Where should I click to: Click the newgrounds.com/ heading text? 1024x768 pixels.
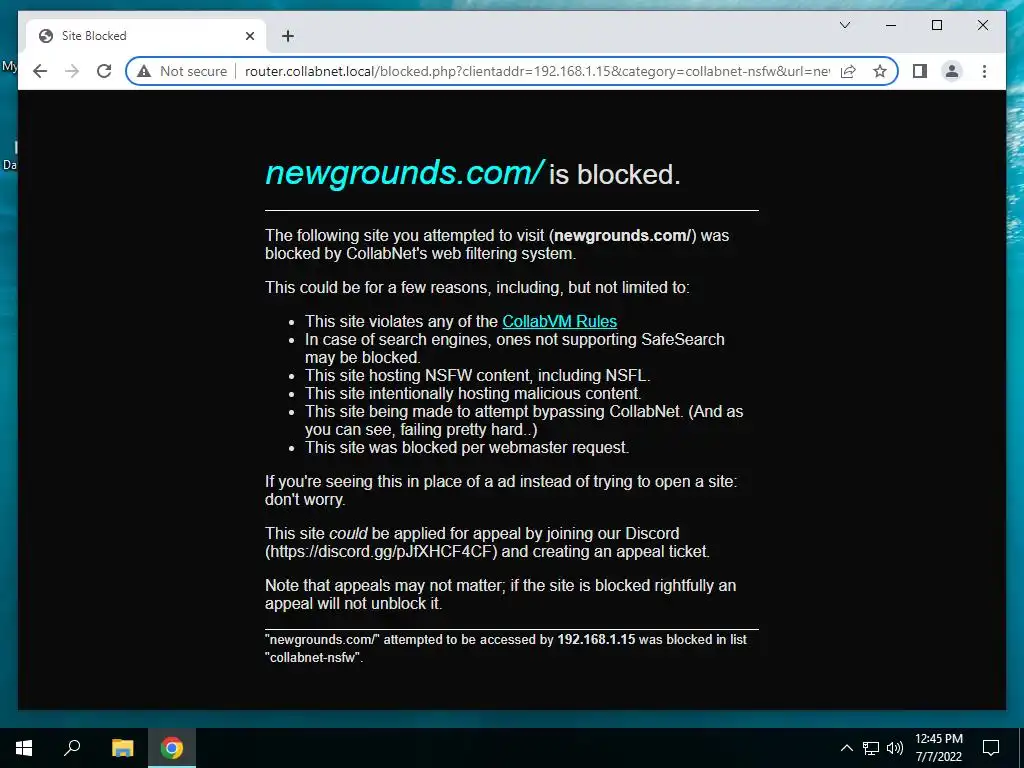(404, 173)
